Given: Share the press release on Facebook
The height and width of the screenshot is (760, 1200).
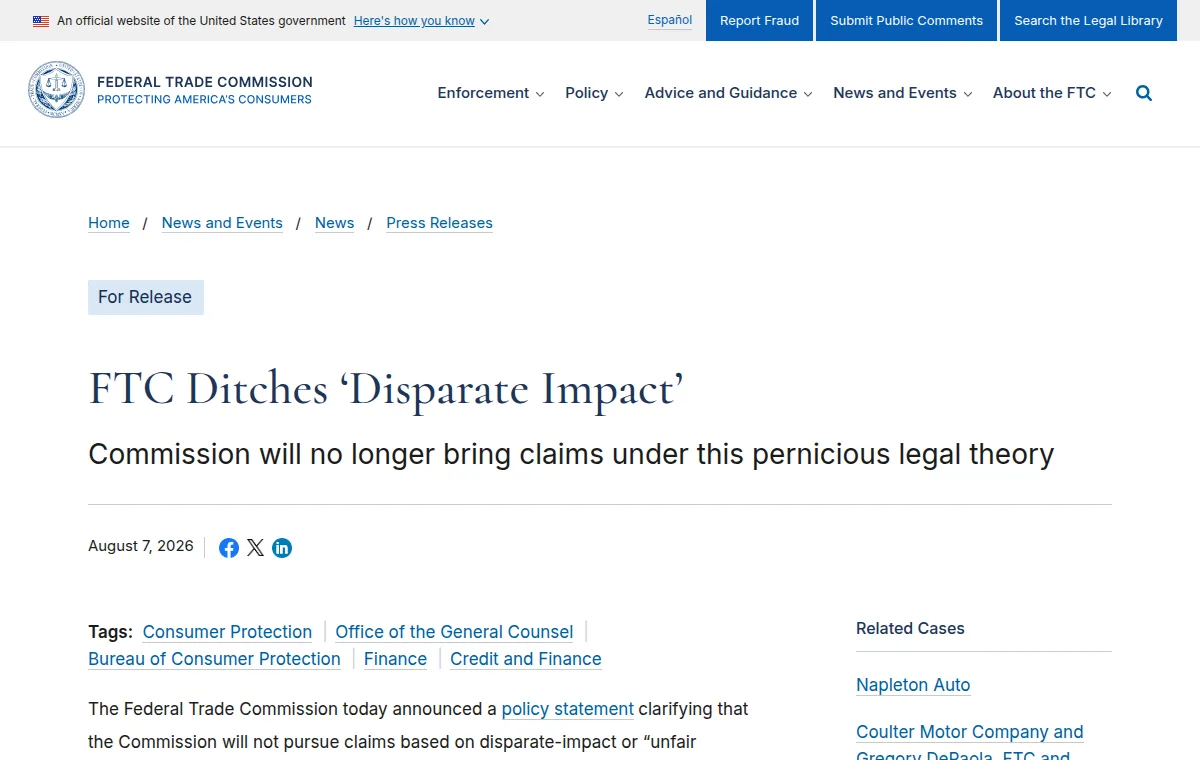Looking at the screenshot, I should click(x=229, y=548).
